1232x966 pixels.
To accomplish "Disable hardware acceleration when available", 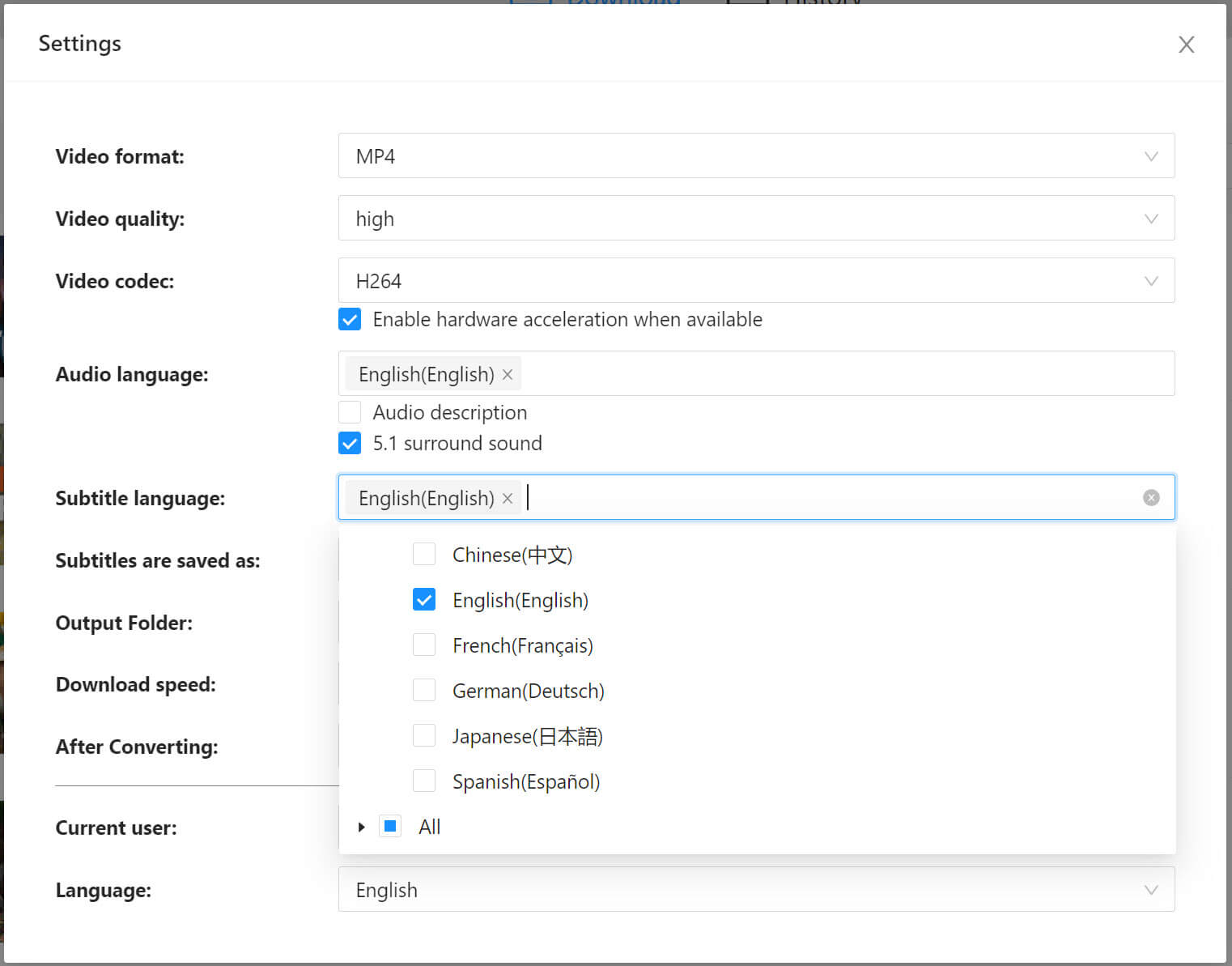I will tap(349, 319).
